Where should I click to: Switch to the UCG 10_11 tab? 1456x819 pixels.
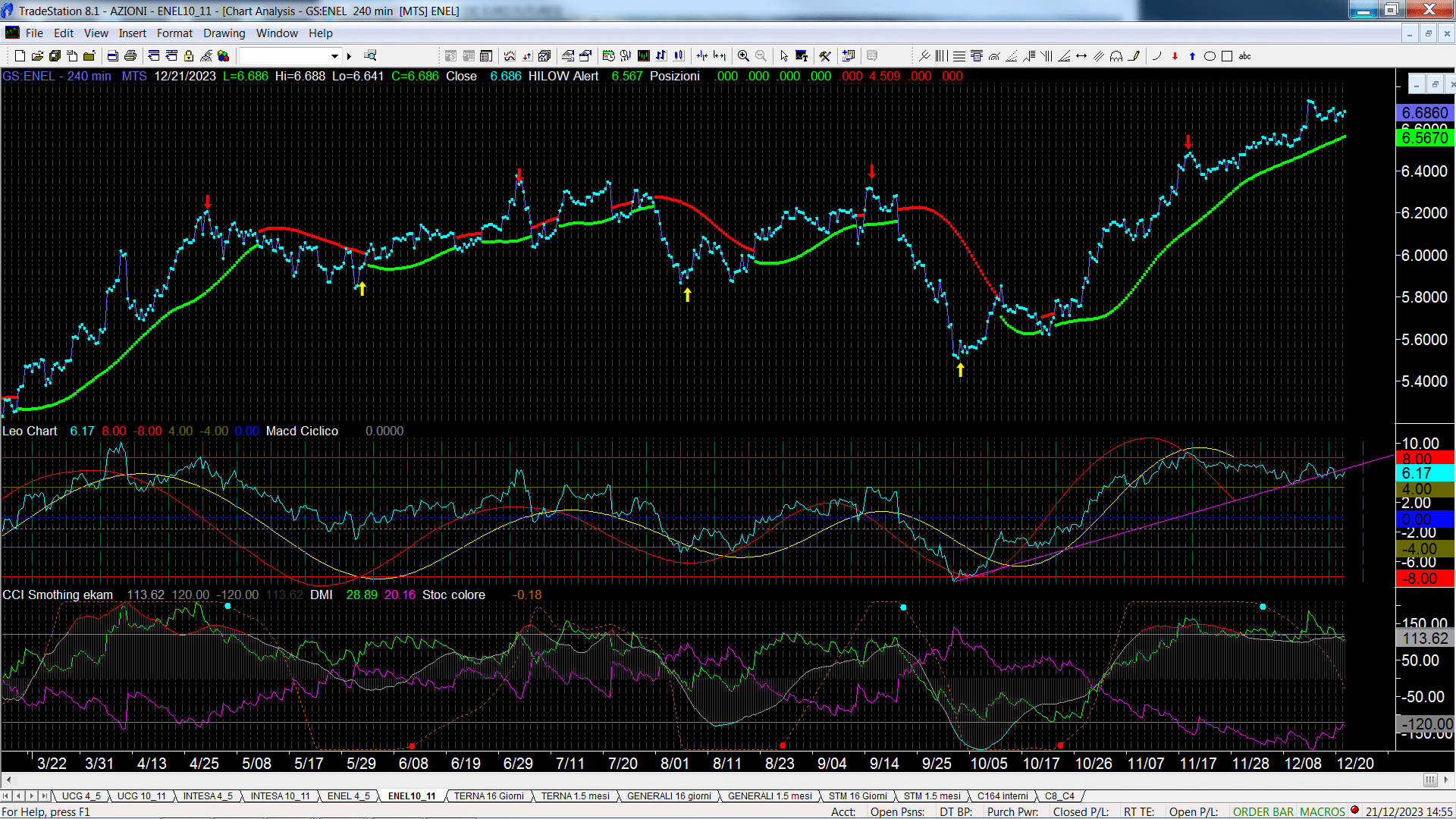click(x=141, y=795)
